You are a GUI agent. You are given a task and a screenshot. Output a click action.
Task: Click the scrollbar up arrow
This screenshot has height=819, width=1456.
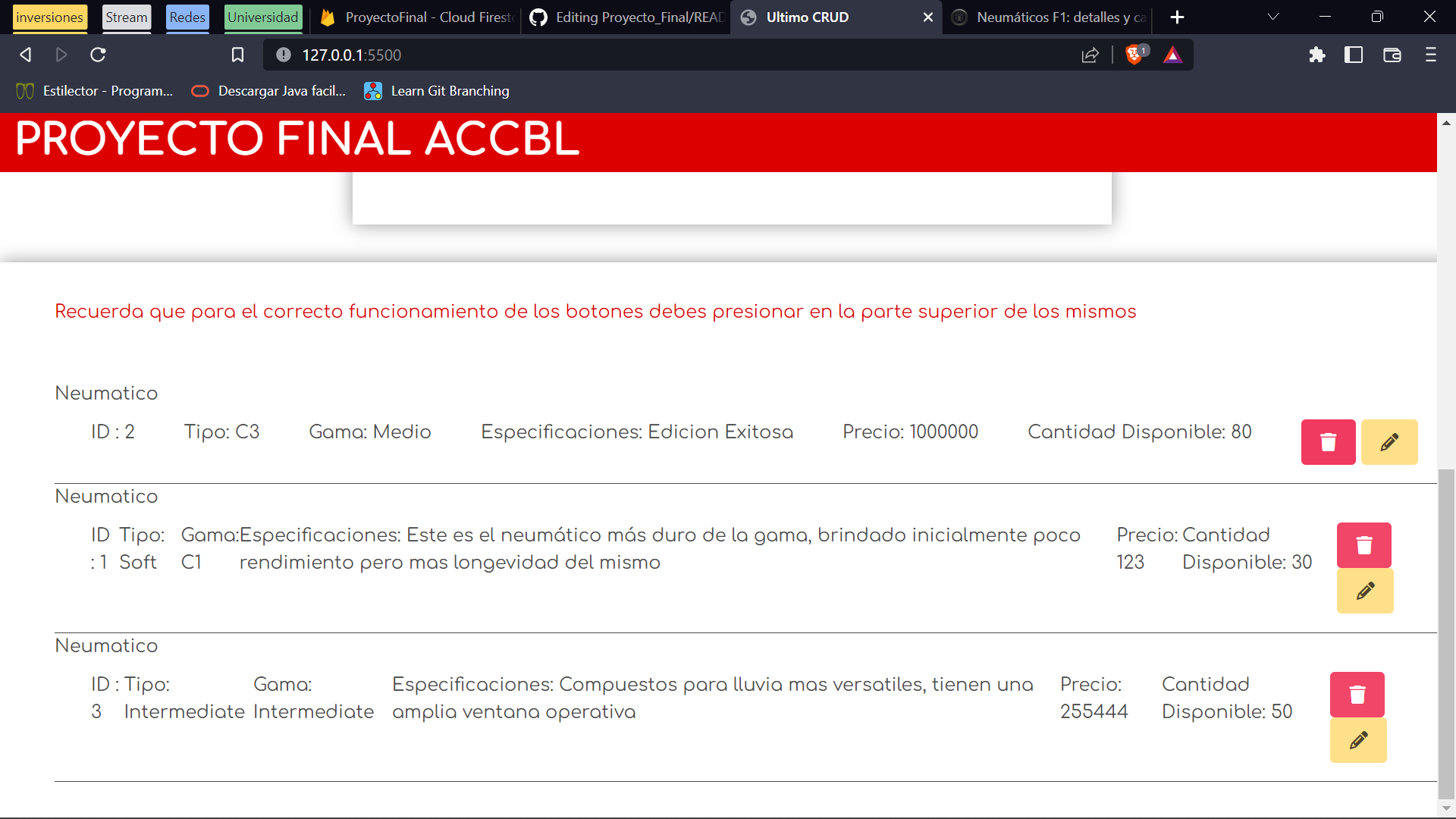(1446, 122)
